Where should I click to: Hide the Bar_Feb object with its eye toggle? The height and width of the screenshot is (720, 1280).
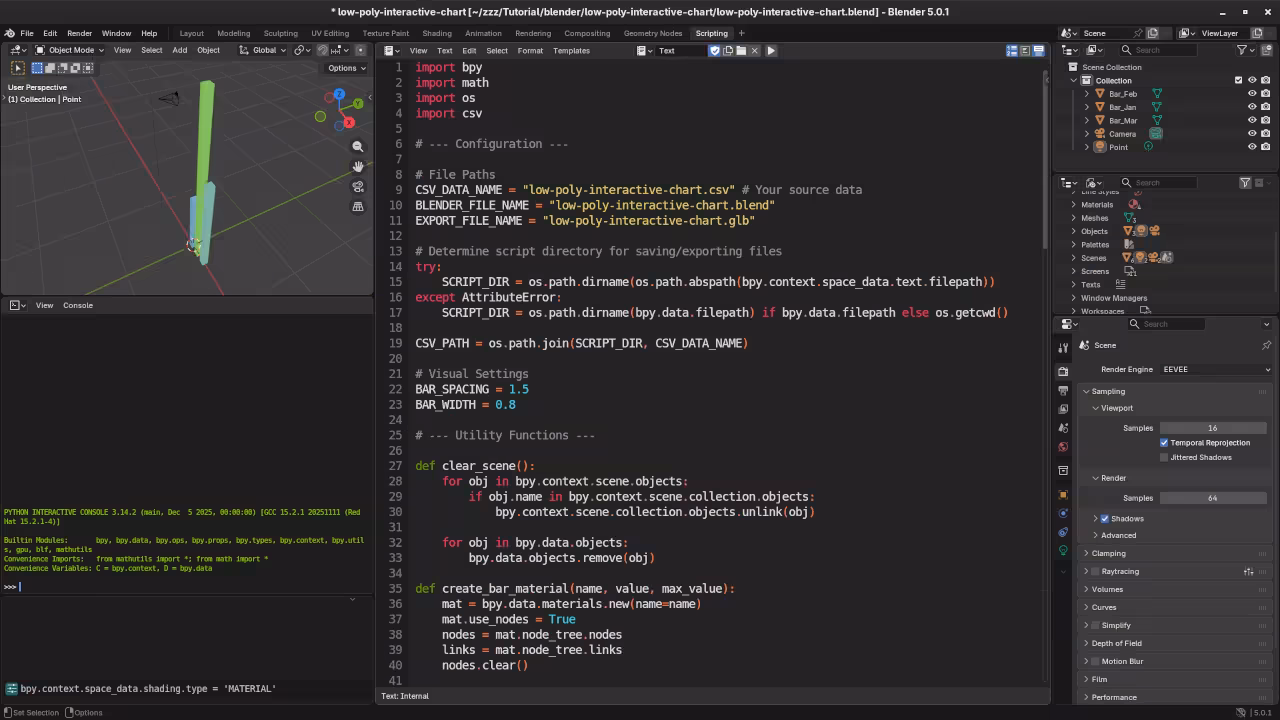(1251, 93)
